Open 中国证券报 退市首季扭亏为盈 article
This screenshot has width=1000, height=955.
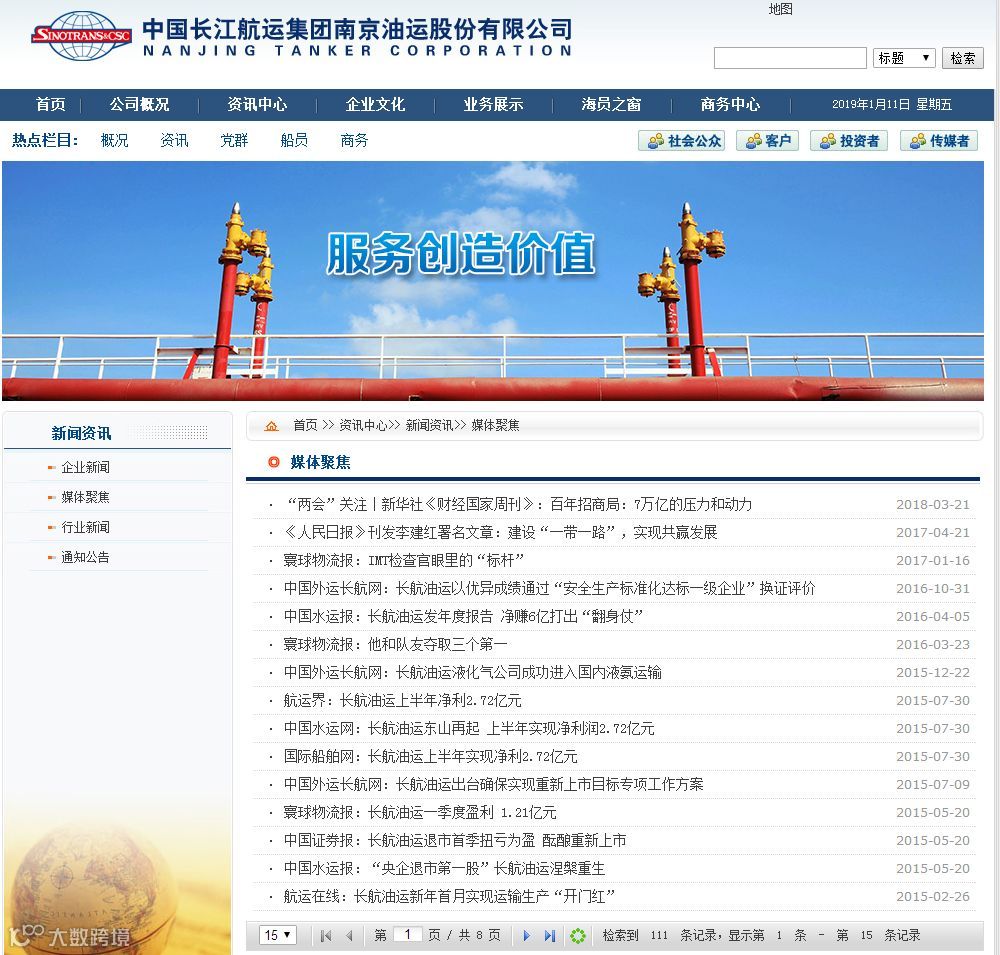455,841
